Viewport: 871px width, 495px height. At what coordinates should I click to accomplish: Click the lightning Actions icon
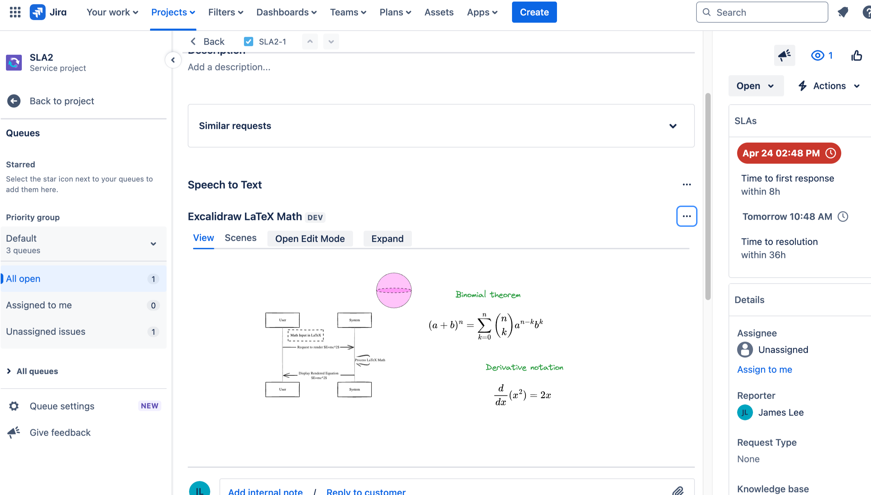pyautogui.click(x=802, y=86)
